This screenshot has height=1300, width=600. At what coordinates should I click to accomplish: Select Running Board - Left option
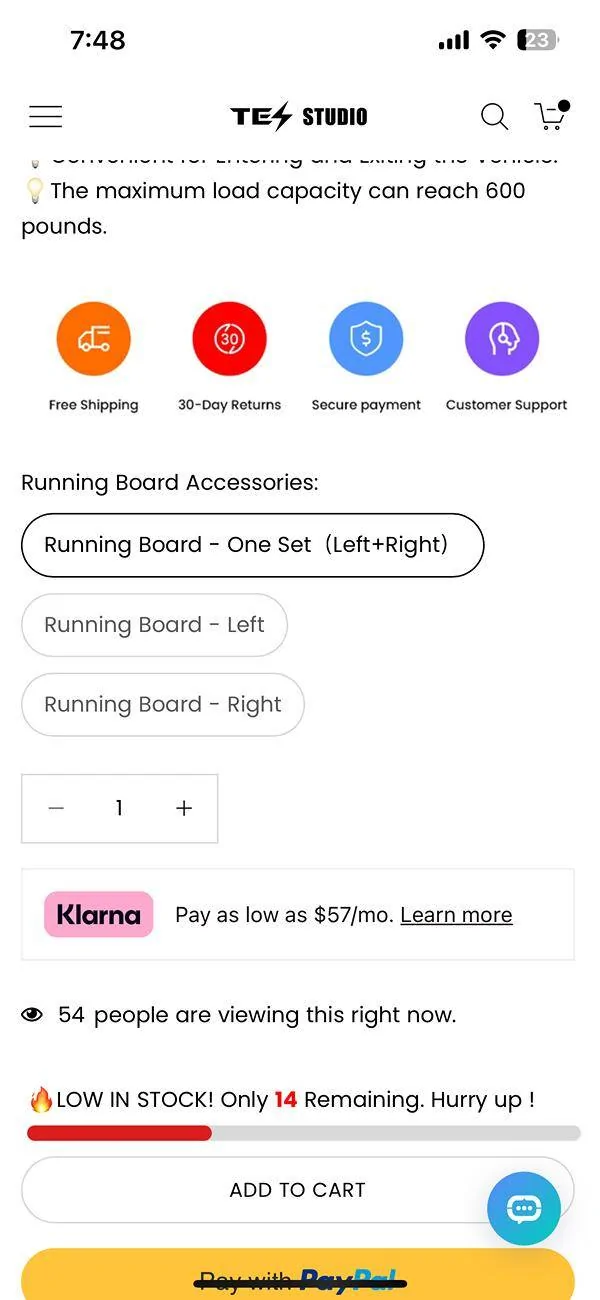pos(154,625)
